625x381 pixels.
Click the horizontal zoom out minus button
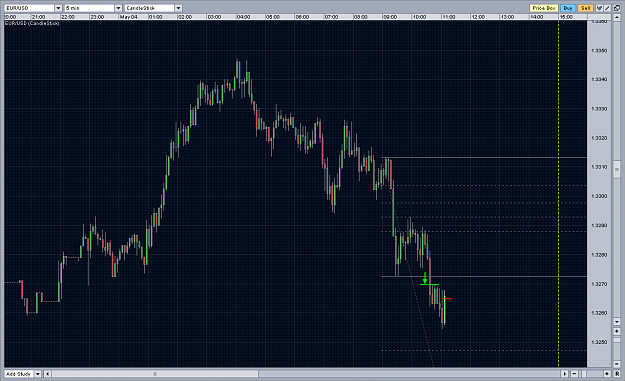coord(574,374)
